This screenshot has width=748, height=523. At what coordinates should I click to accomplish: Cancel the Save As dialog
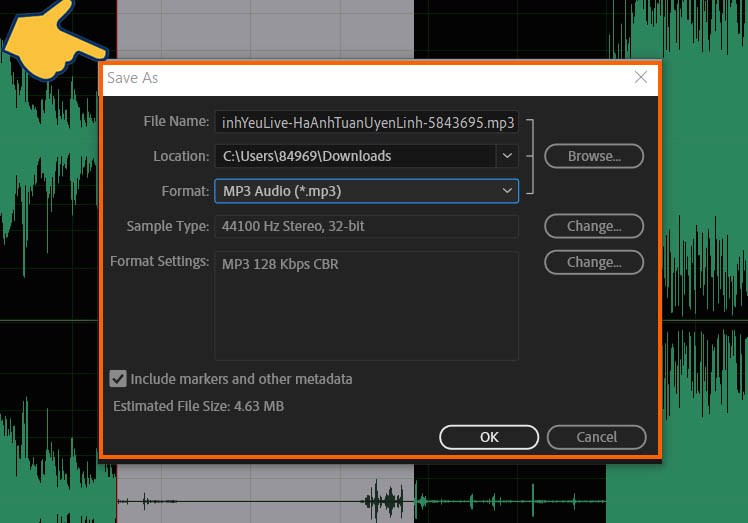pos(596,437)
